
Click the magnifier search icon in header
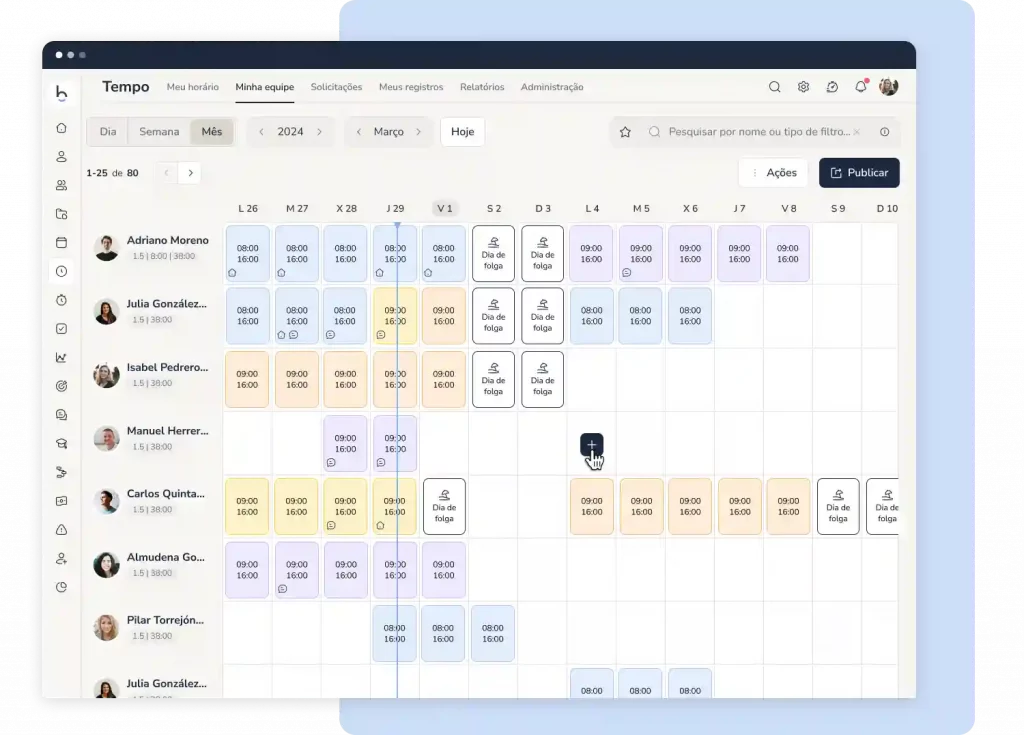774,87
